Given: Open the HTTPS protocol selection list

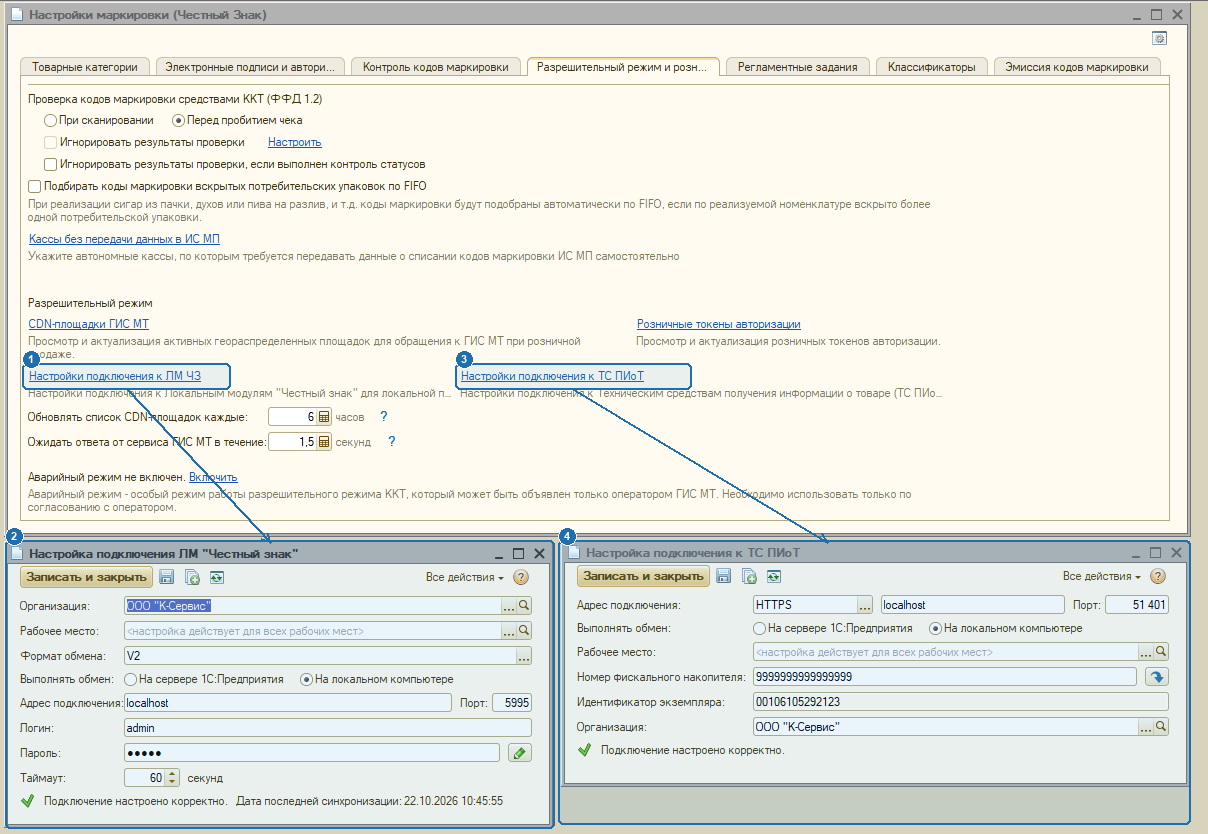Looking at the screenshot, I should tap(865, 605).
